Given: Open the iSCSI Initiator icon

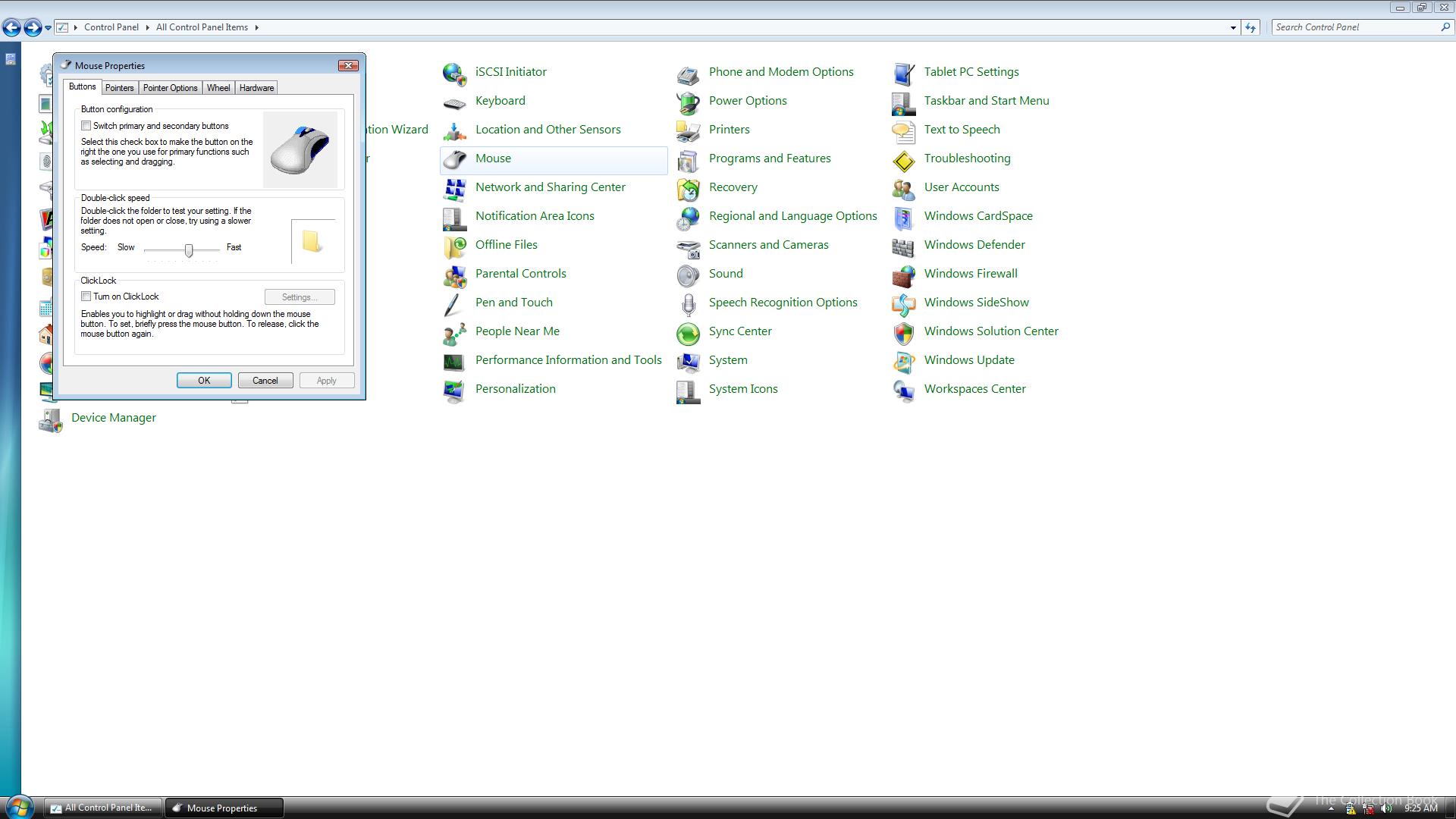Looking at the screenshot, I should 454,73.
